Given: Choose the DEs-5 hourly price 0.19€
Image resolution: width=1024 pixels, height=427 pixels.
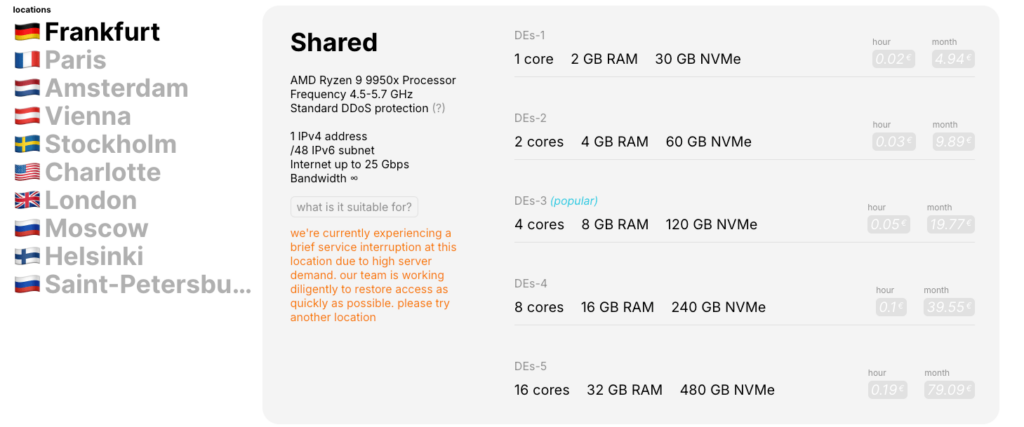Looking at the screenshot, I should [885, 390].
